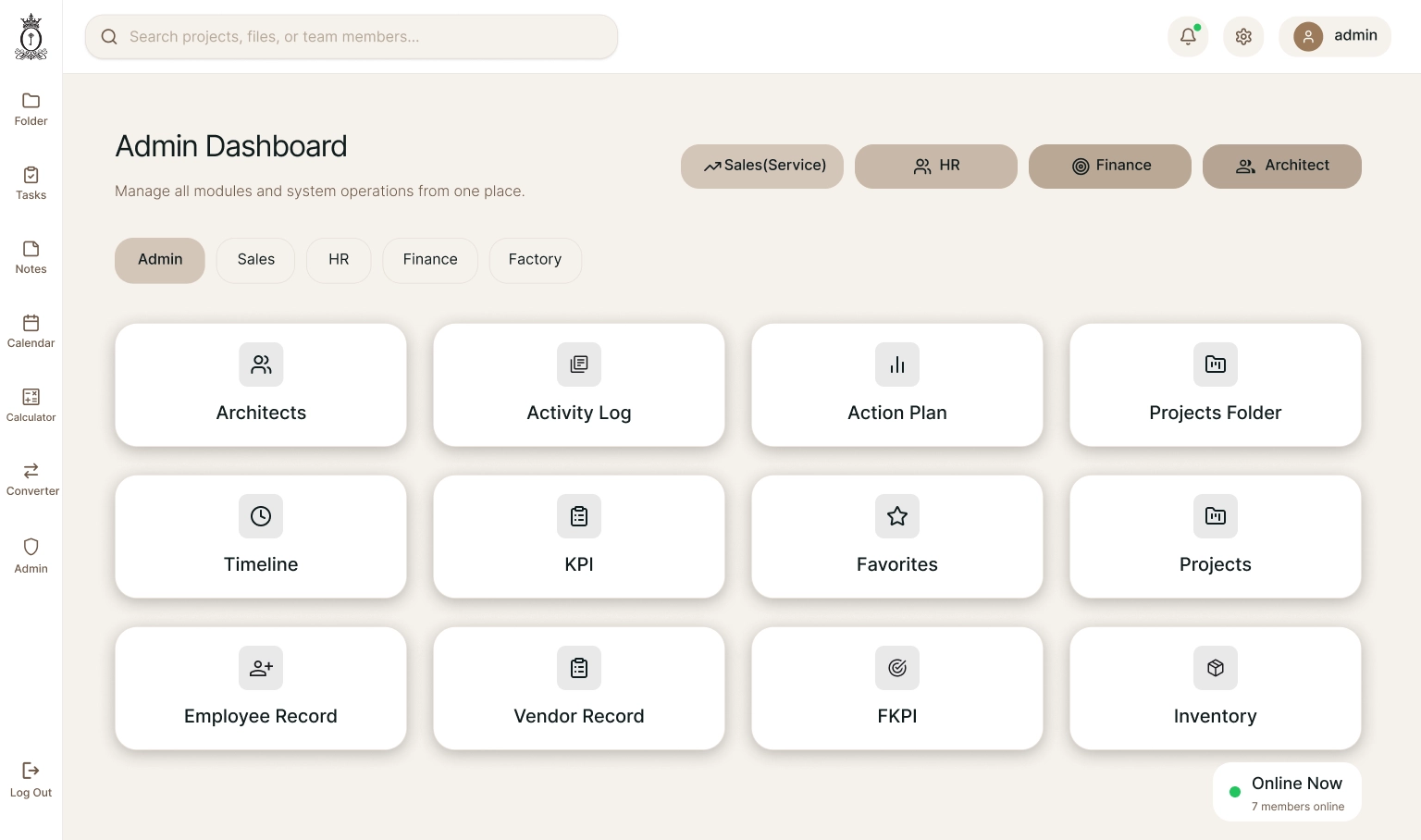The height and width of the screenshot is (840, 1421).
Task: Click the Timeline clock icon
Action: (x=261, y=516)
